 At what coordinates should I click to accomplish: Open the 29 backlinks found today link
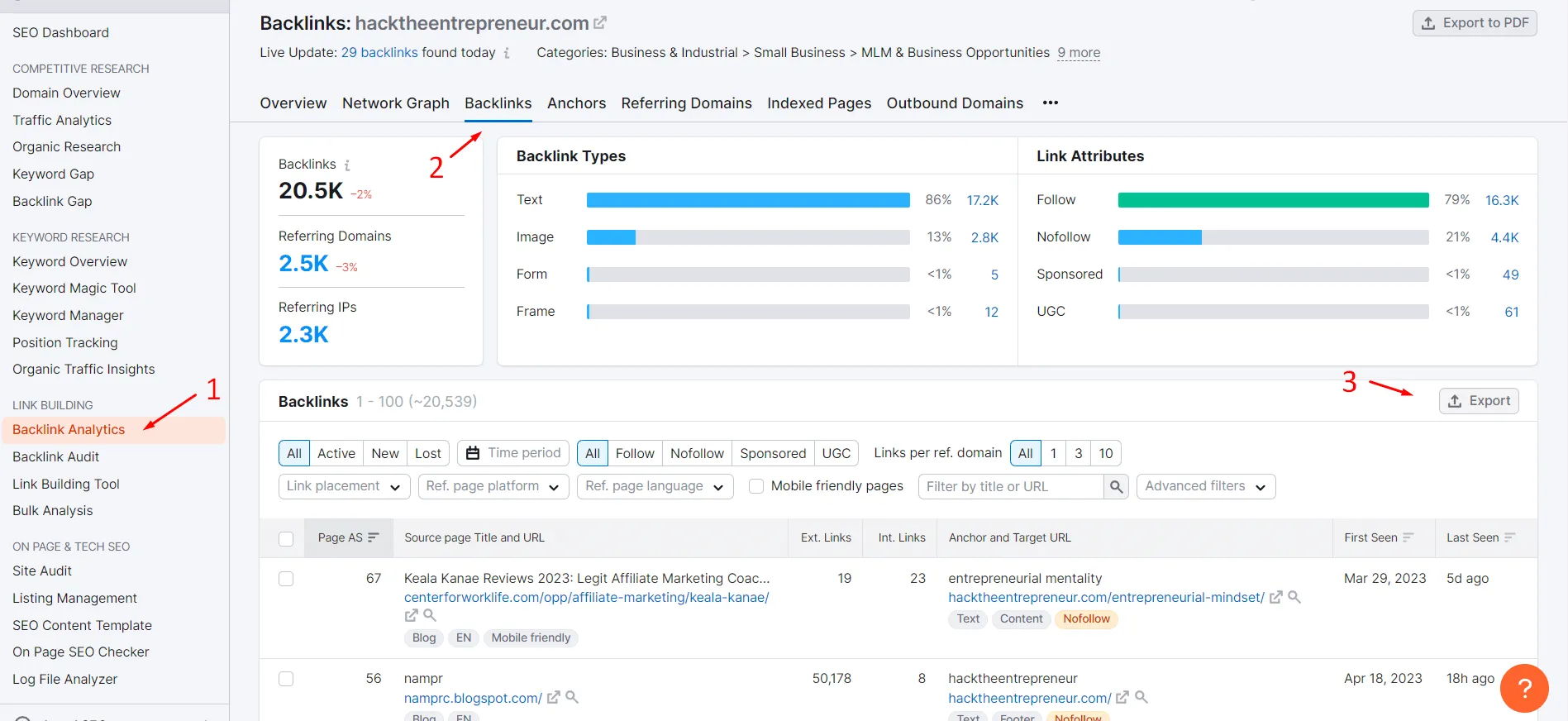pos(379,53)
